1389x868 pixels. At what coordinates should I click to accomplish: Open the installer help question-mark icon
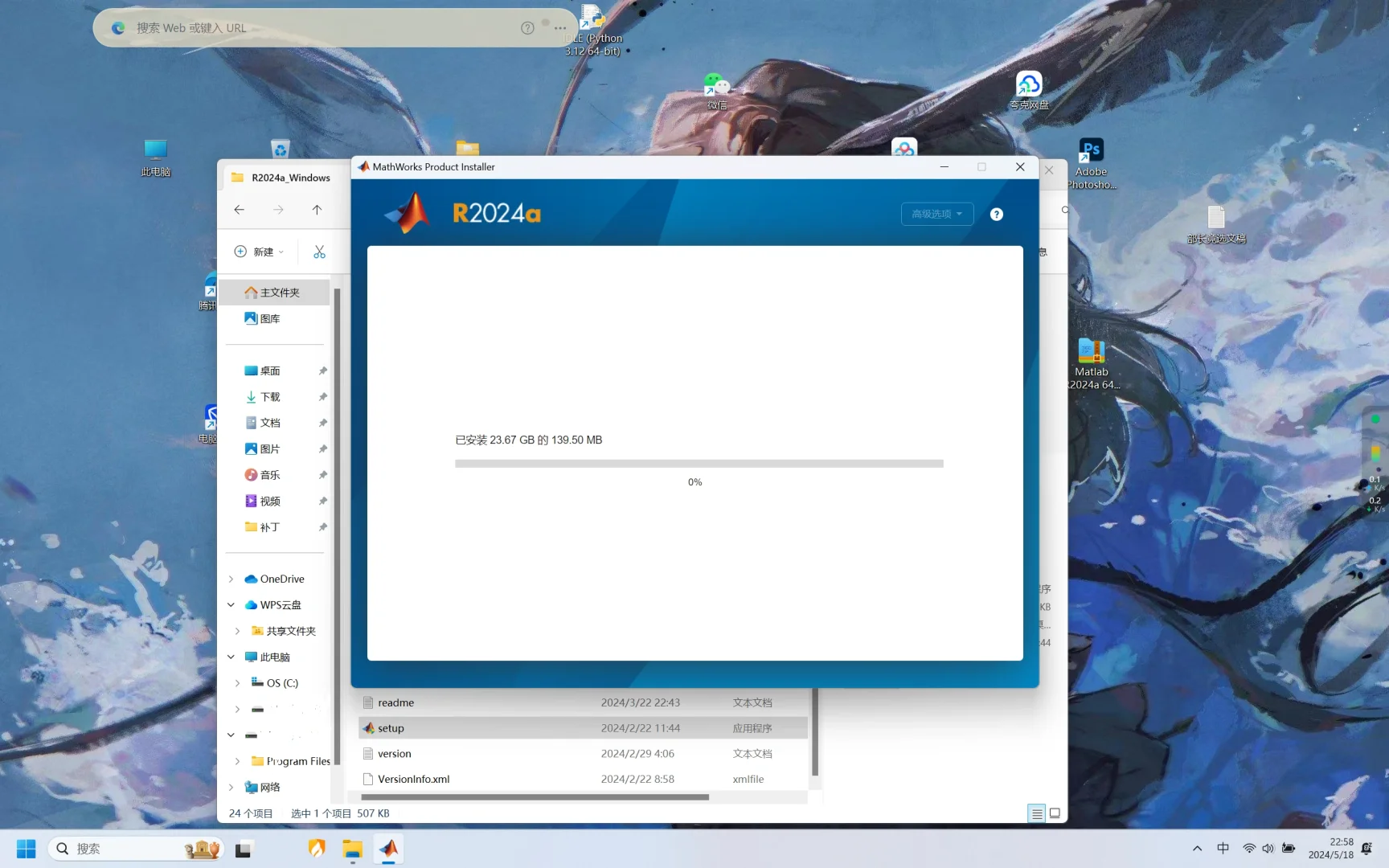click(997, 215)
